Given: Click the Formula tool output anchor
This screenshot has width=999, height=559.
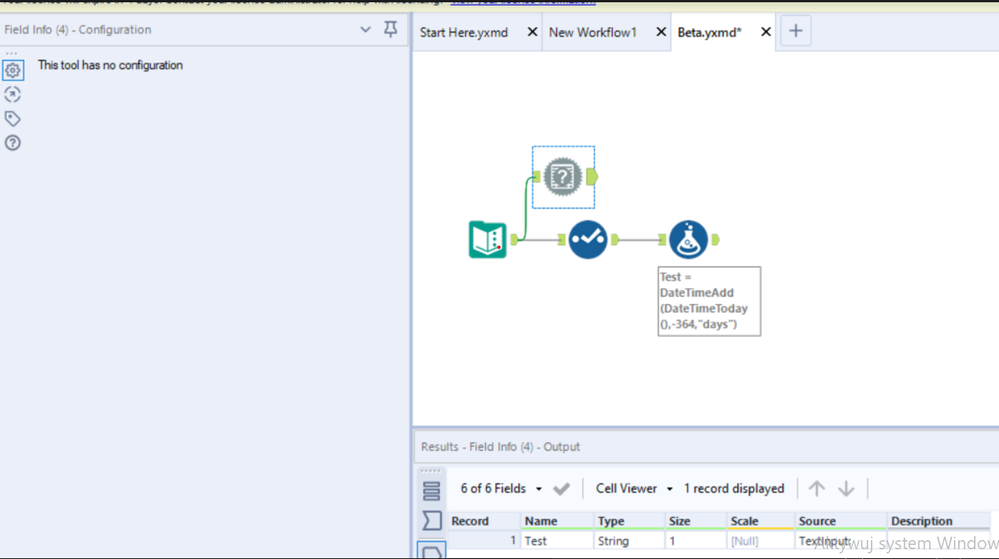Looking at the screenshot, I should [x=715, y=240].
